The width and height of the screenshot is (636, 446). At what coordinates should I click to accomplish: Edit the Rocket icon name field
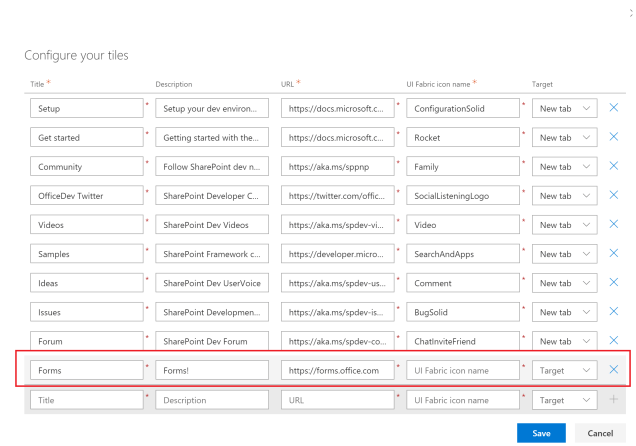coord(464,137)
